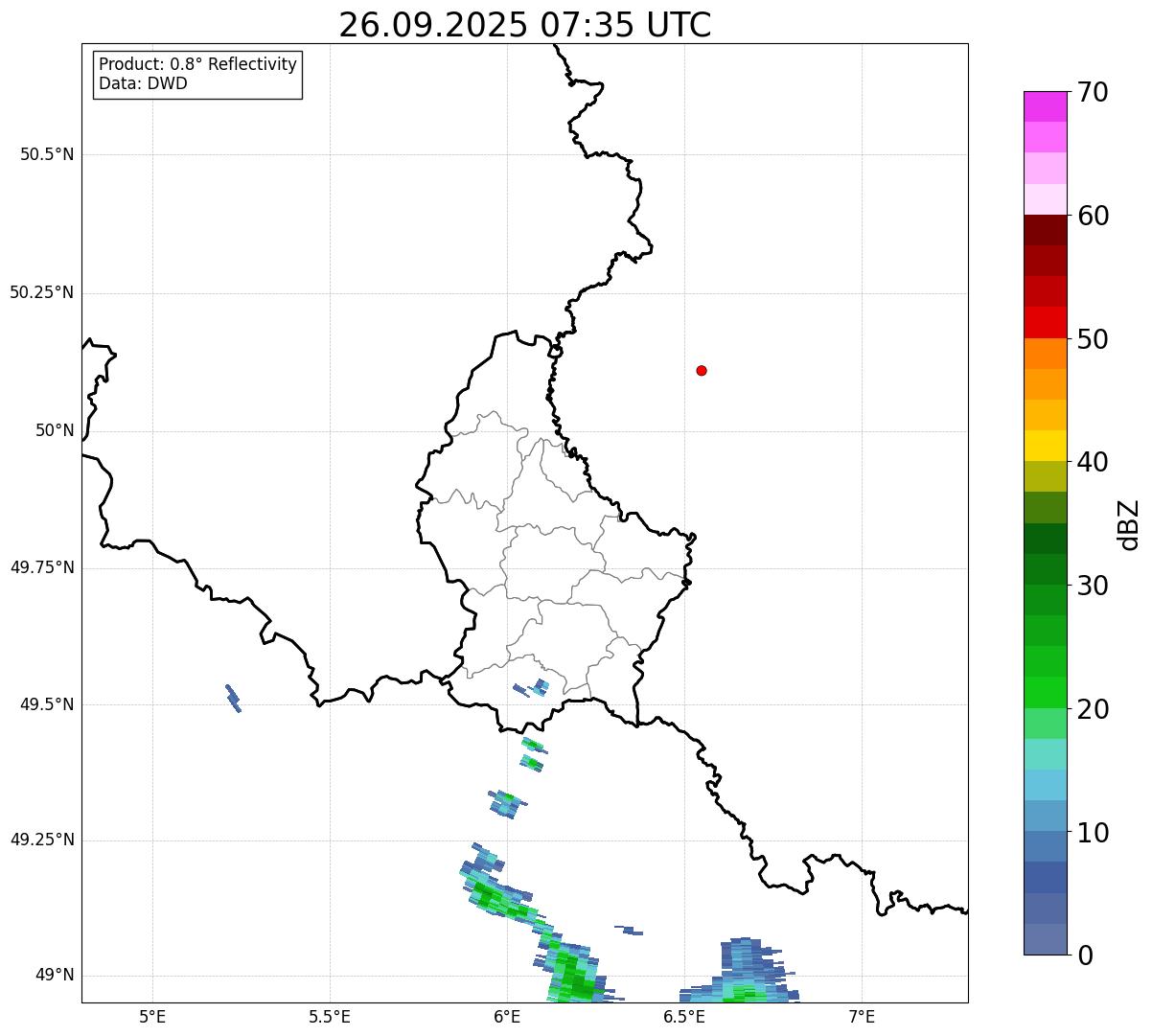
Task: Click the cyan-blue swatch between 10 and 20
Action: coord(1045,785)
